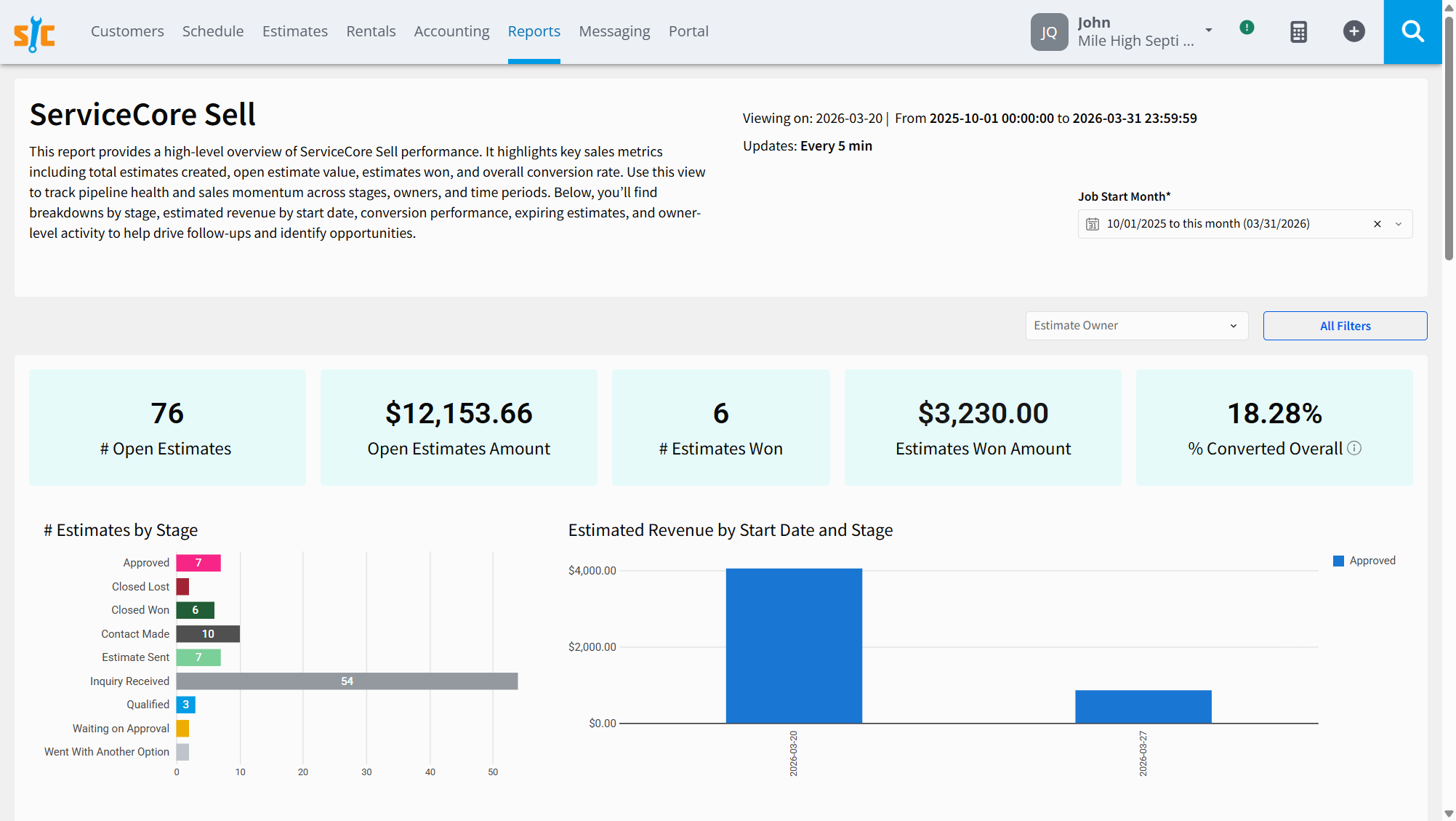Click the '$4,000.00' y-axis value
1456x821 pixels.
pyautogui.click(x=592, y=571)
